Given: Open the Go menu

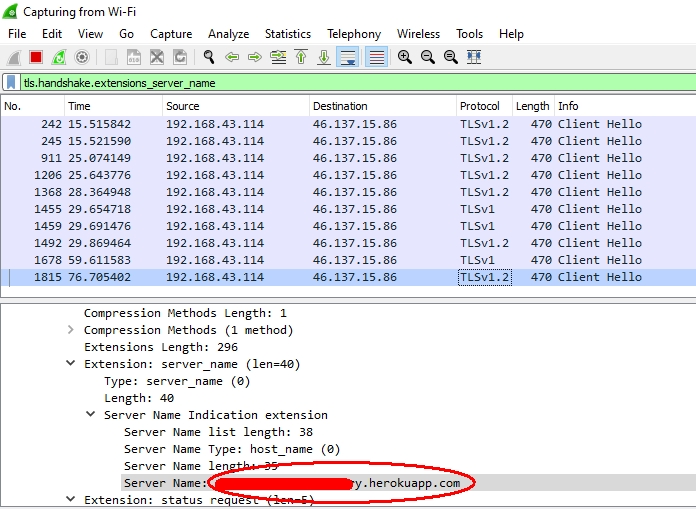Looking at the screenshot, I should tap(127, 34).
